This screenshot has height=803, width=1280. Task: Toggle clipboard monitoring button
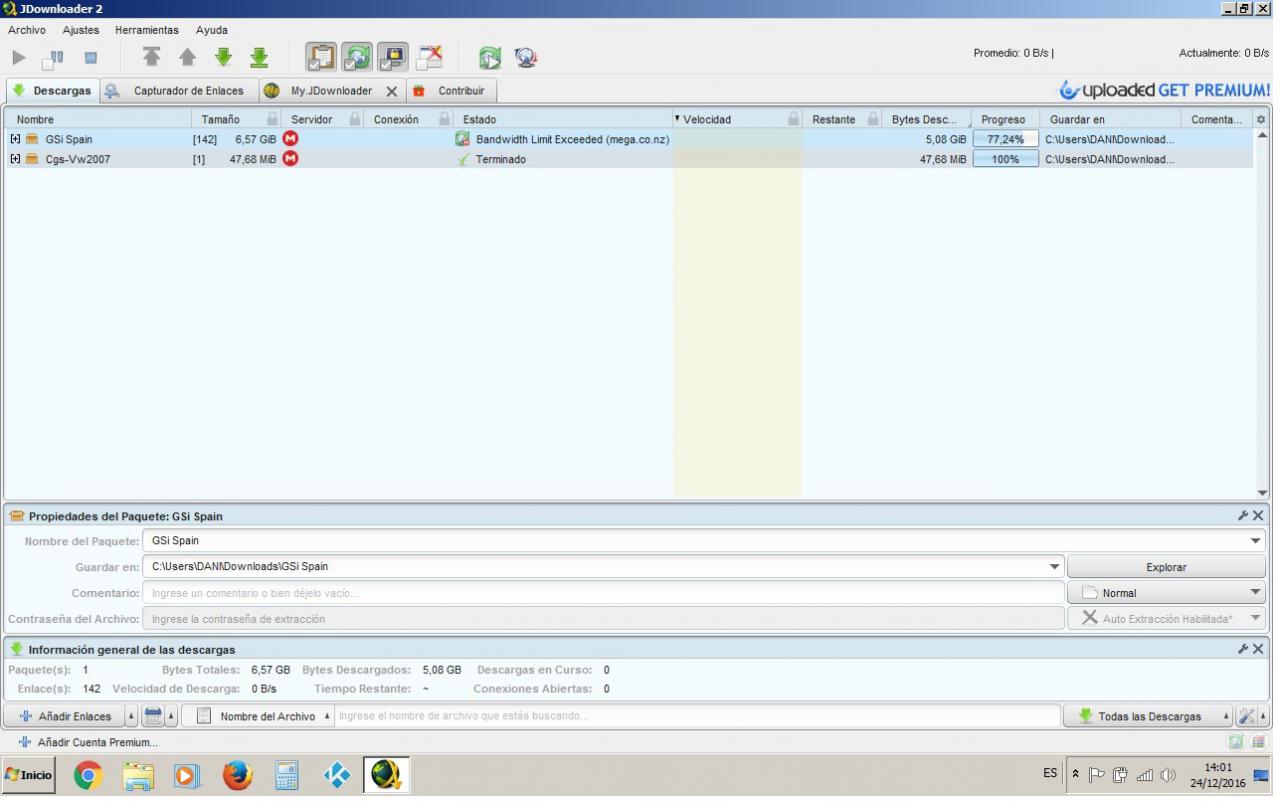pyautogui.click(x=321, y=57)
